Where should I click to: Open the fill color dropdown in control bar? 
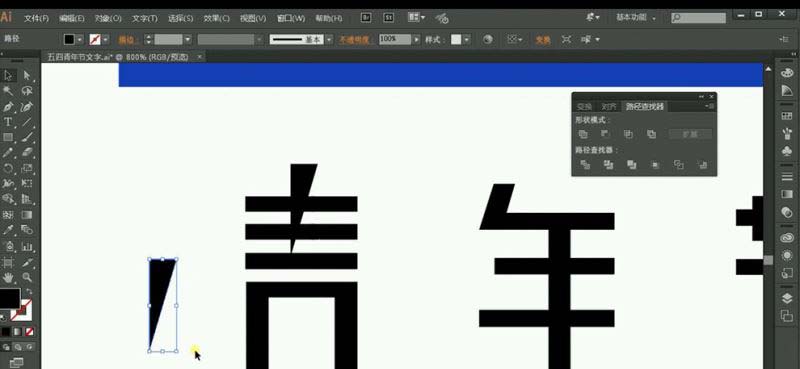(x=80, y=39)
